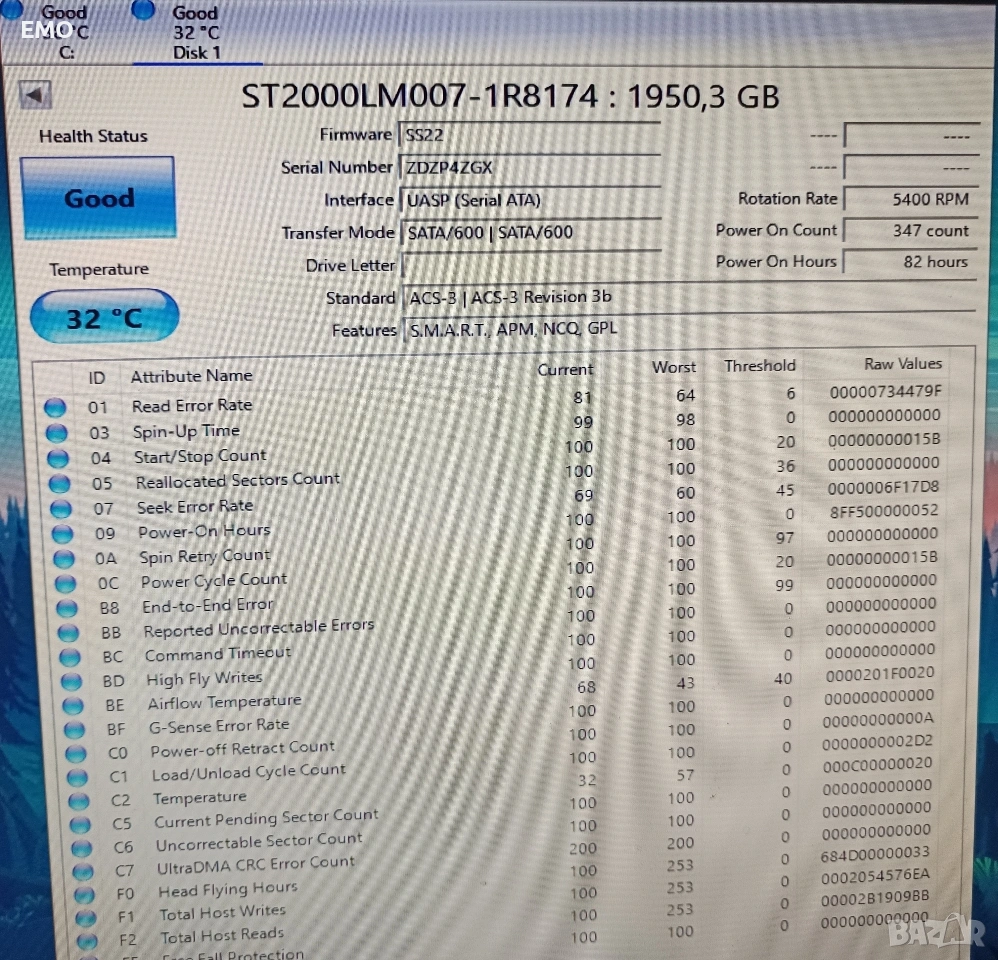Click status icon for Load/Unload Cycle Count
This screenshot has width=998, height=960.
point(77,777)
